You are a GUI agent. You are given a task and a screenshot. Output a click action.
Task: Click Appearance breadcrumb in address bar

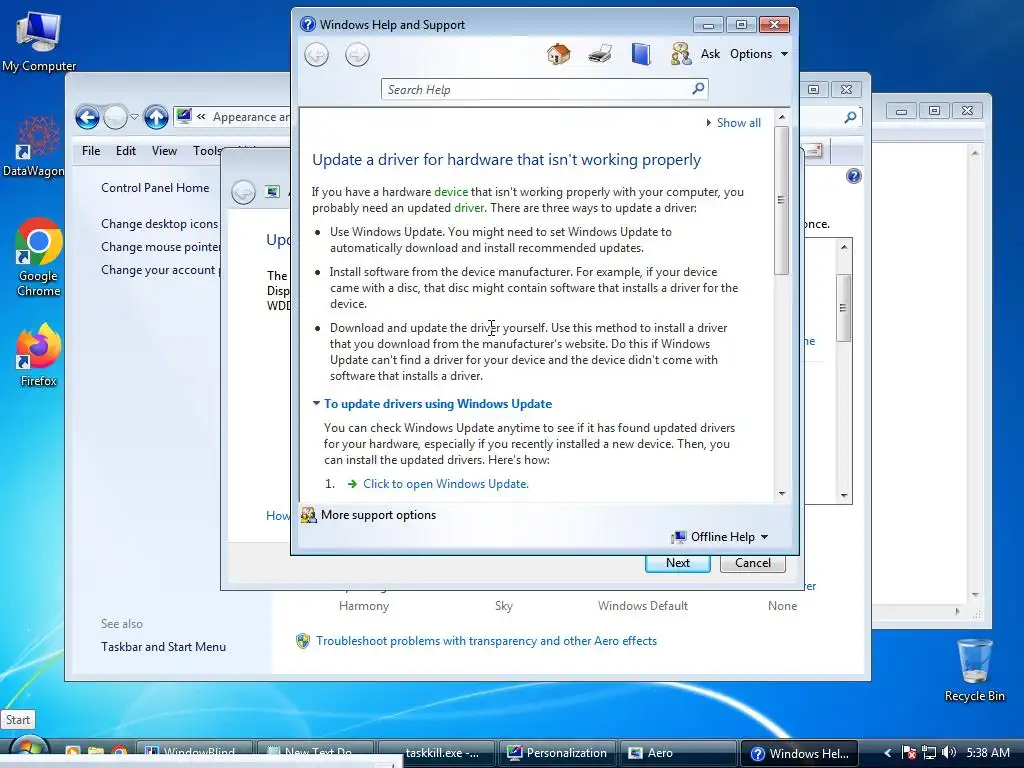point(251,117)
